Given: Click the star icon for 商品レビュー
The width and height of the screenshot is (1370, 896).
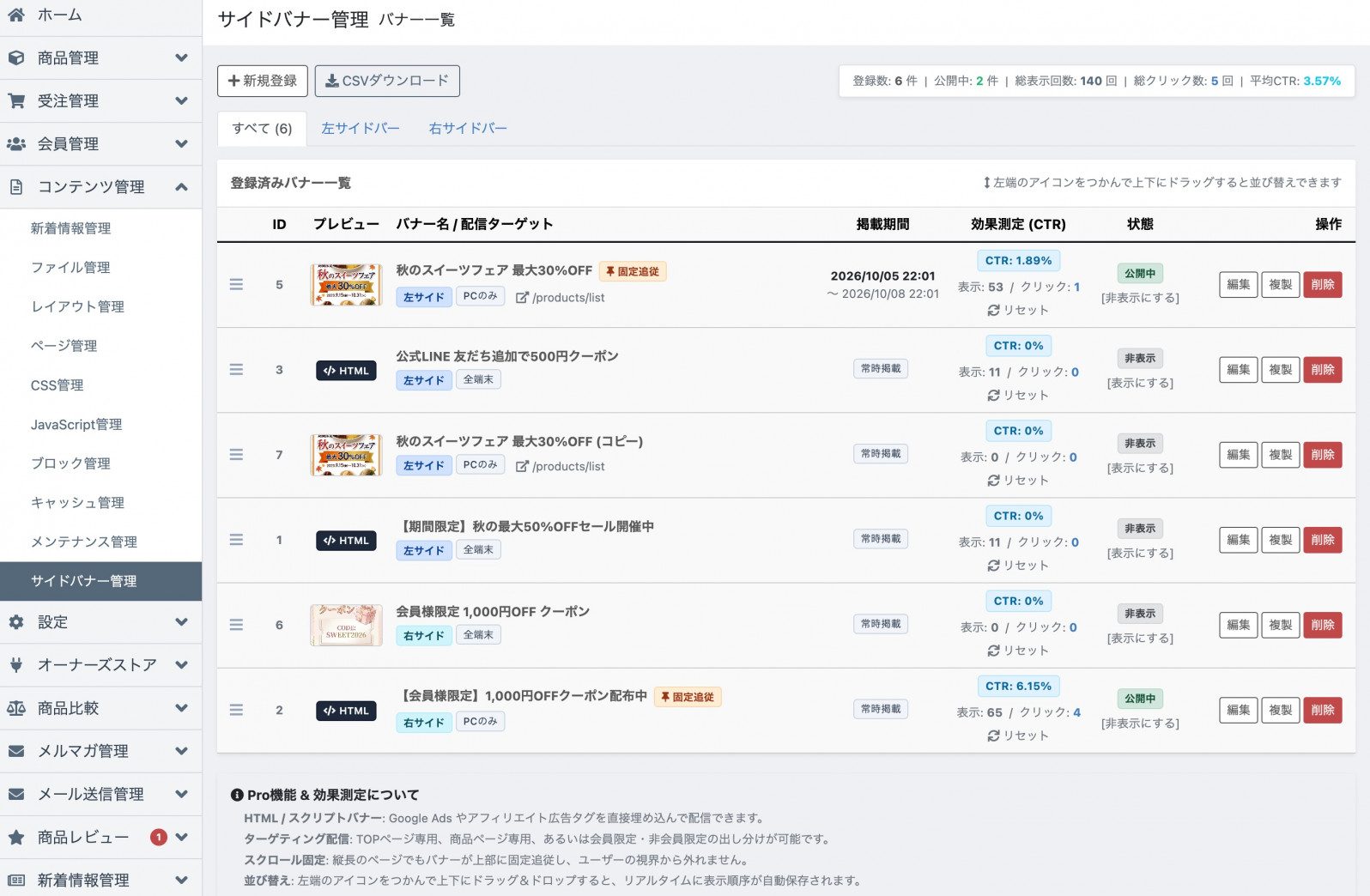Looking at the screenshot, I should [16, 837].
